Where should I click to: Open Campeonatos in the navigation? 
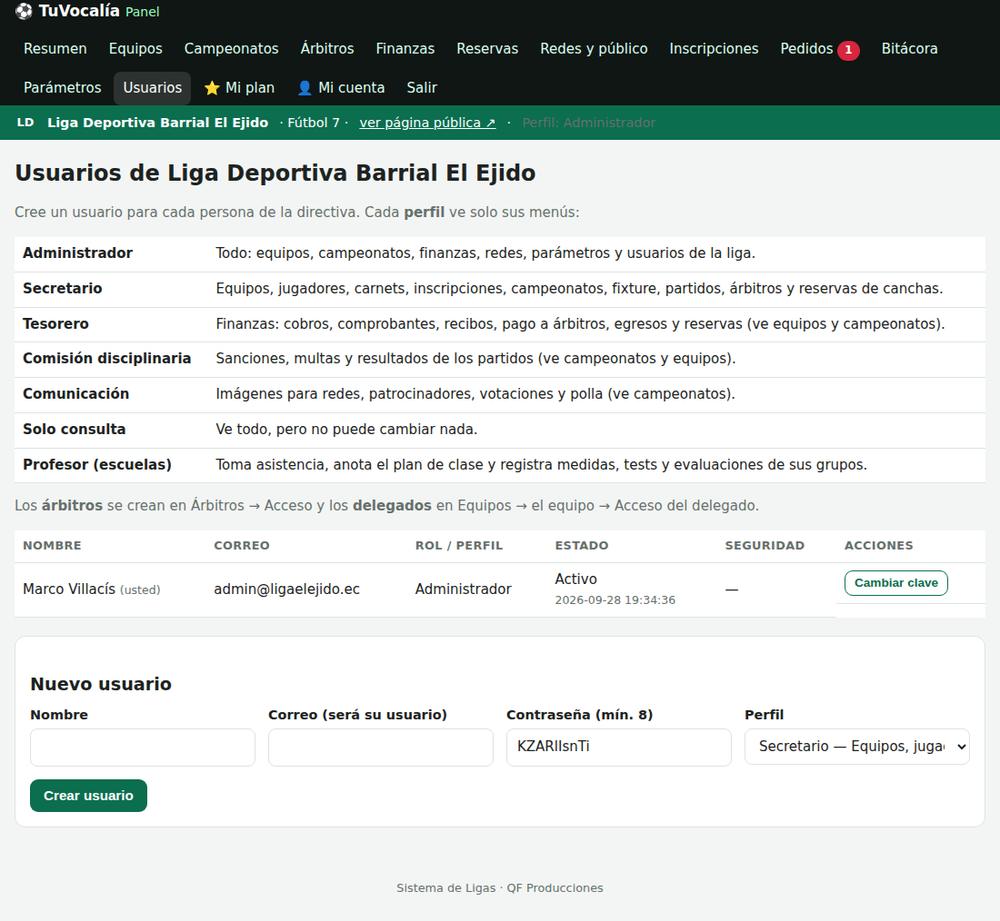232,48
